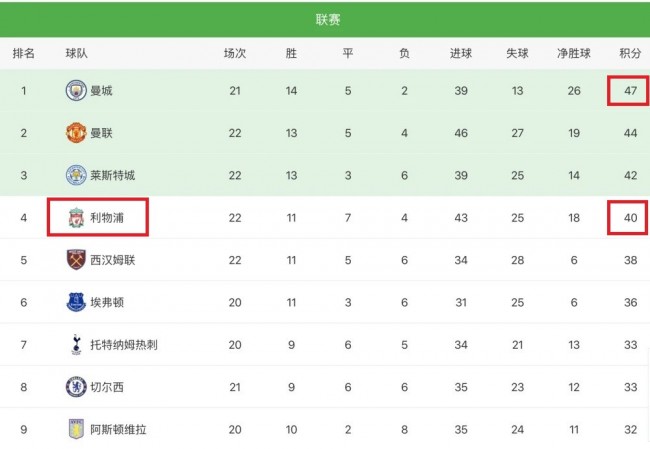Click the Manchester City club crest

76,90
